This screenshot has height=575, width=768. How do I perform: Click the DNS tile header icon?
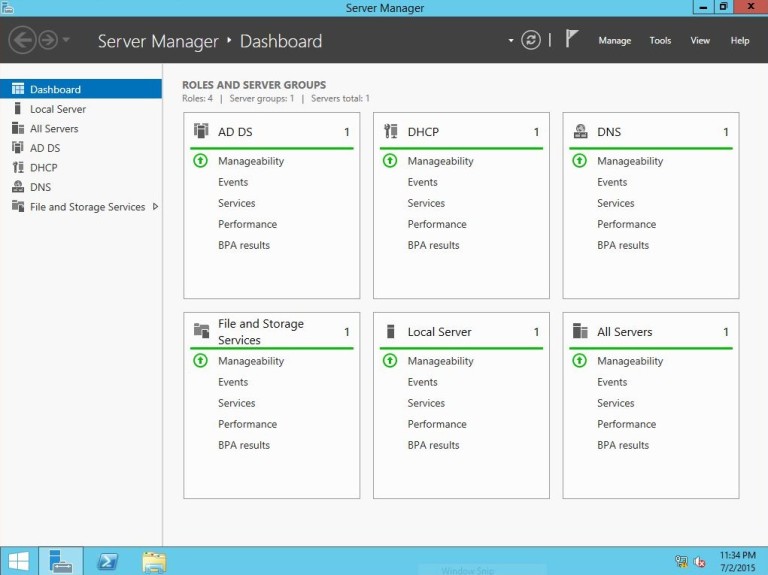[580, 131]
